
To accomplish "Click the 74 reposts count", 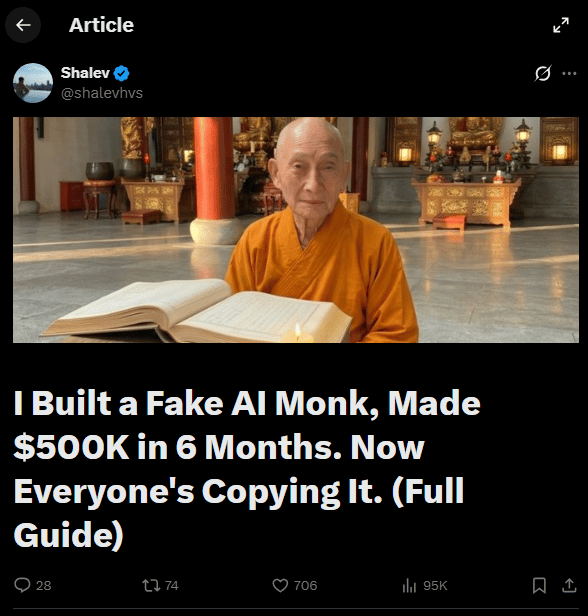I will pos(172,585).
